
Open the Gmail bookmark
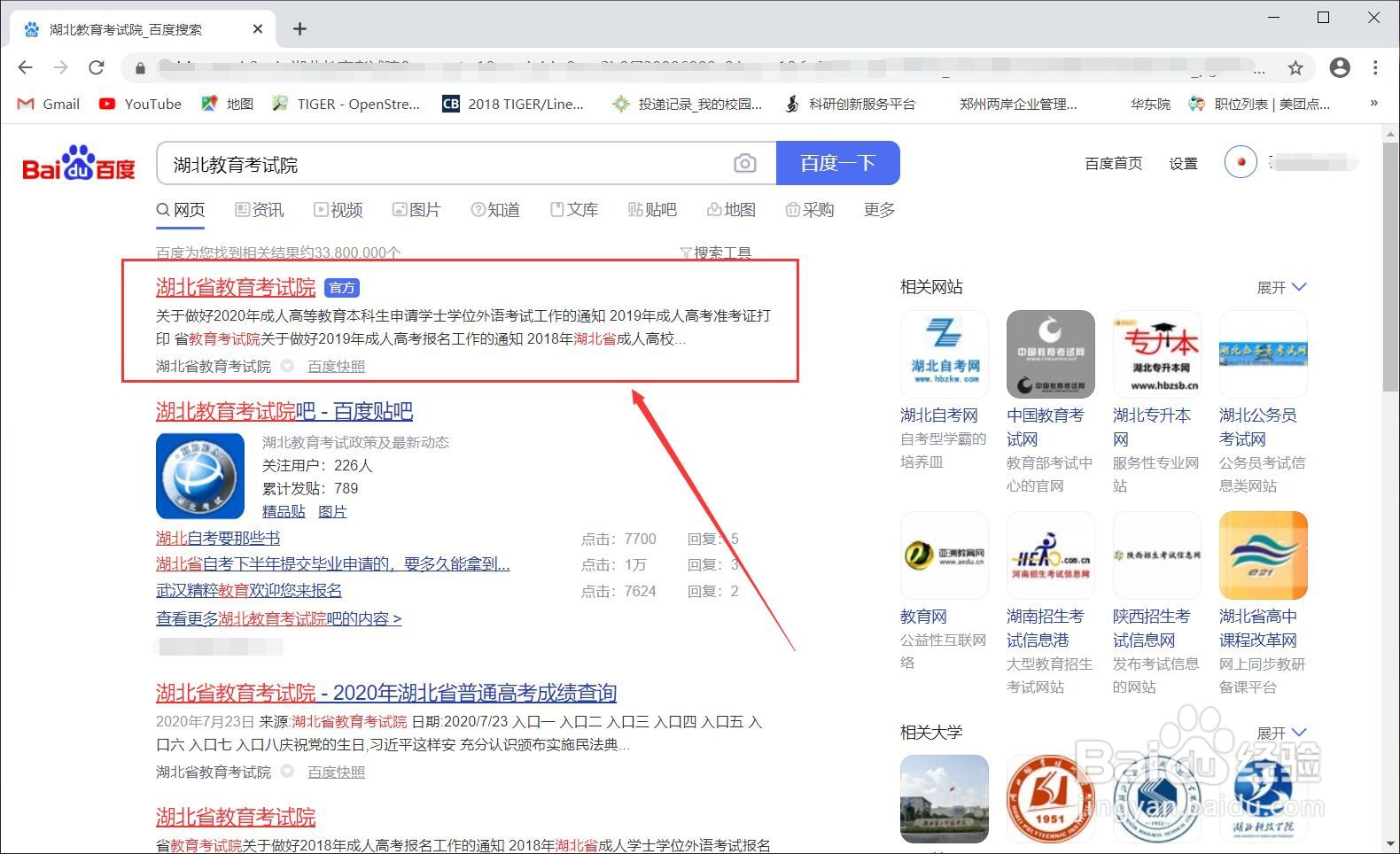(49, 104)
